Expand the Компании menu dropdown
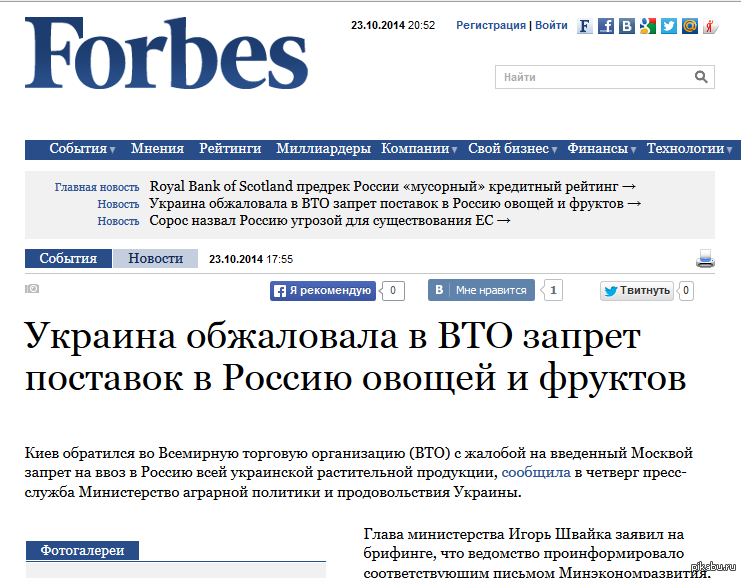 419,149
